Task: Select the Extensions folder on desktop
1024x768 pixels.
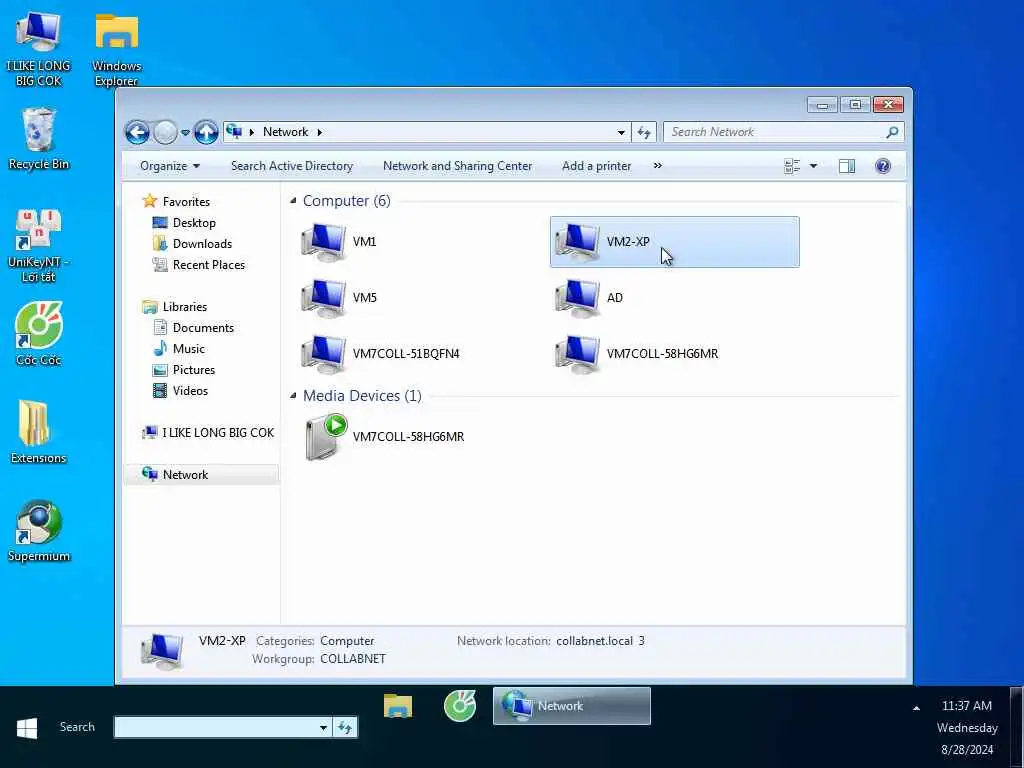Action: (x=39, y=432)
